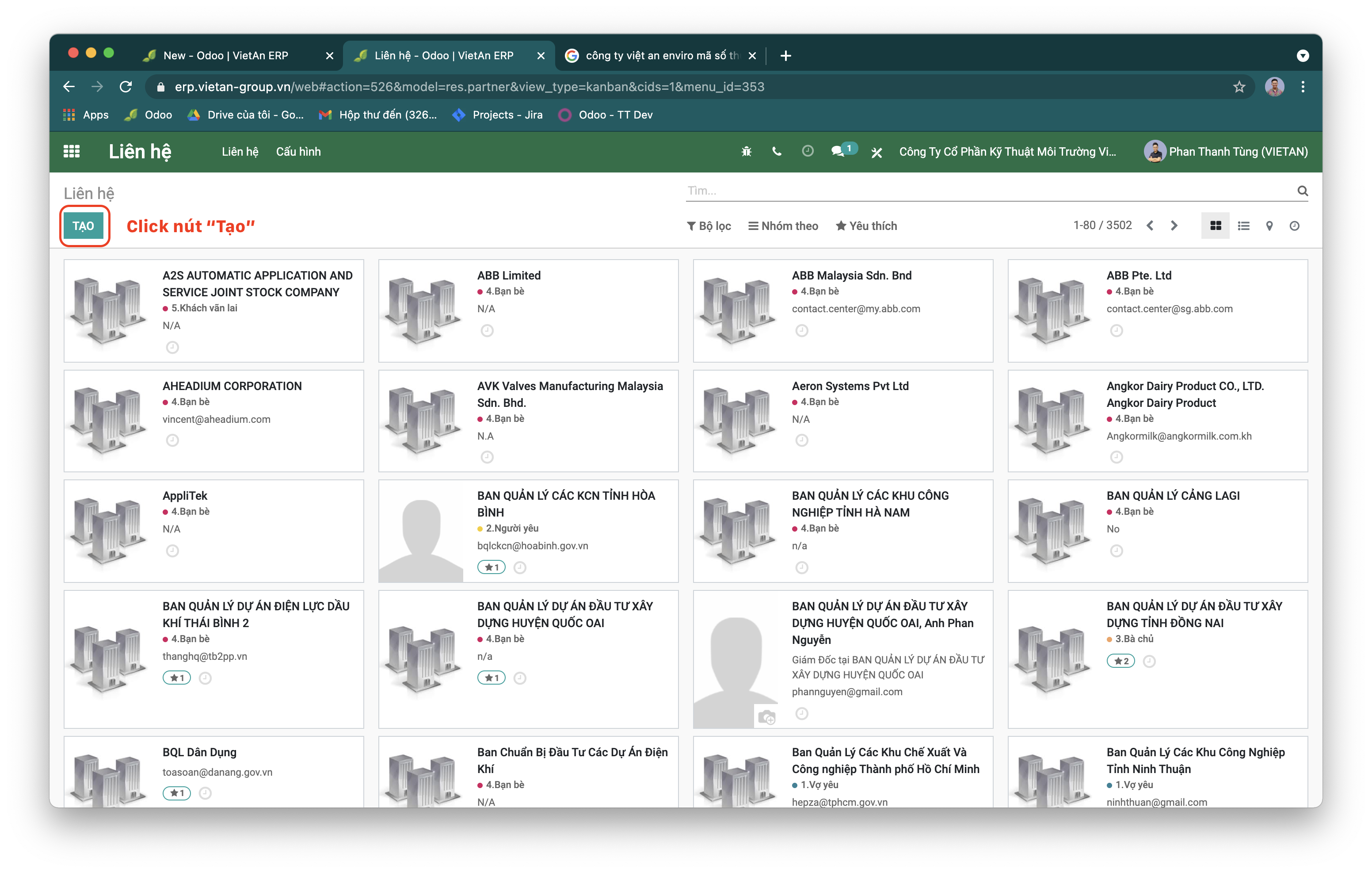The width and height of the screenshot is (1372, 873).
Task: Expand the Nhóm theo dropdown
Action: (x=783, y=226)
